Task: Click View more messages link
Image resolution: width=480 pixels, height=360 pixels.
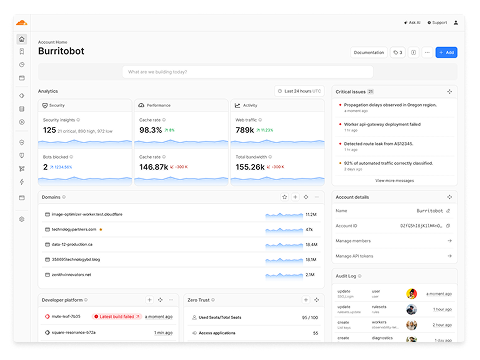Action: [x=394, y=181]
